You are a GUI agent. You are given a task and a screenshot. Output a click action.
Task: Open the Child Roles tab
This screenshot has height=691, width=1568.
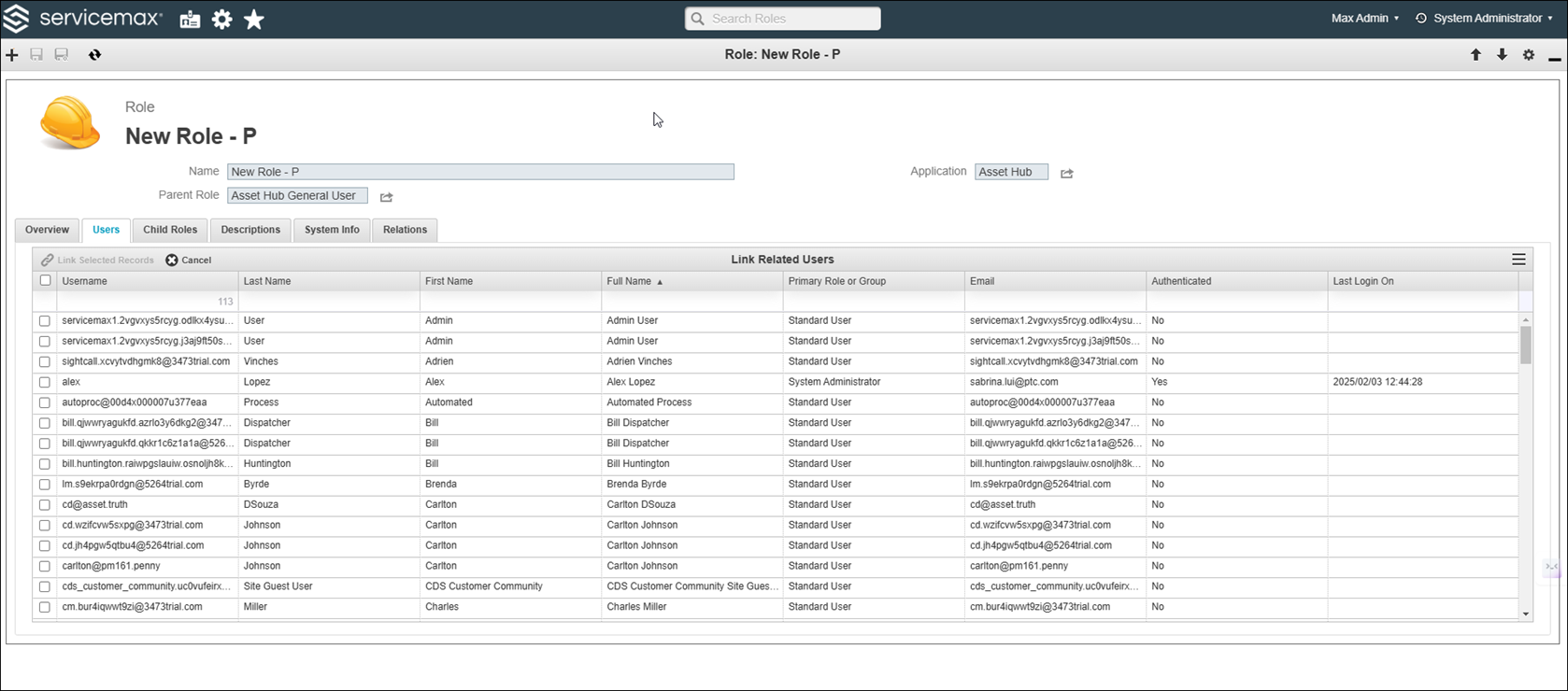170,230
